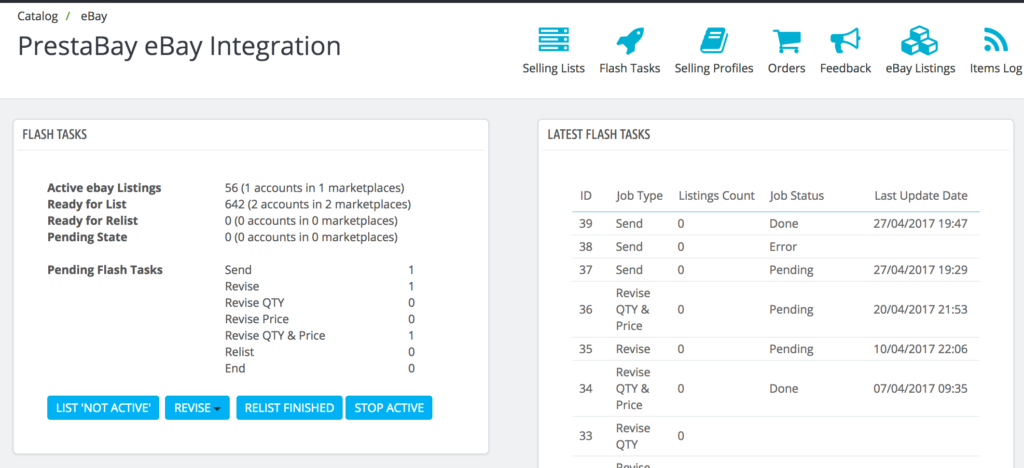Viewport: 1024px width, 468px height.
Task: Click the Revise QTY pending task entry
Action: coord(255,303)
